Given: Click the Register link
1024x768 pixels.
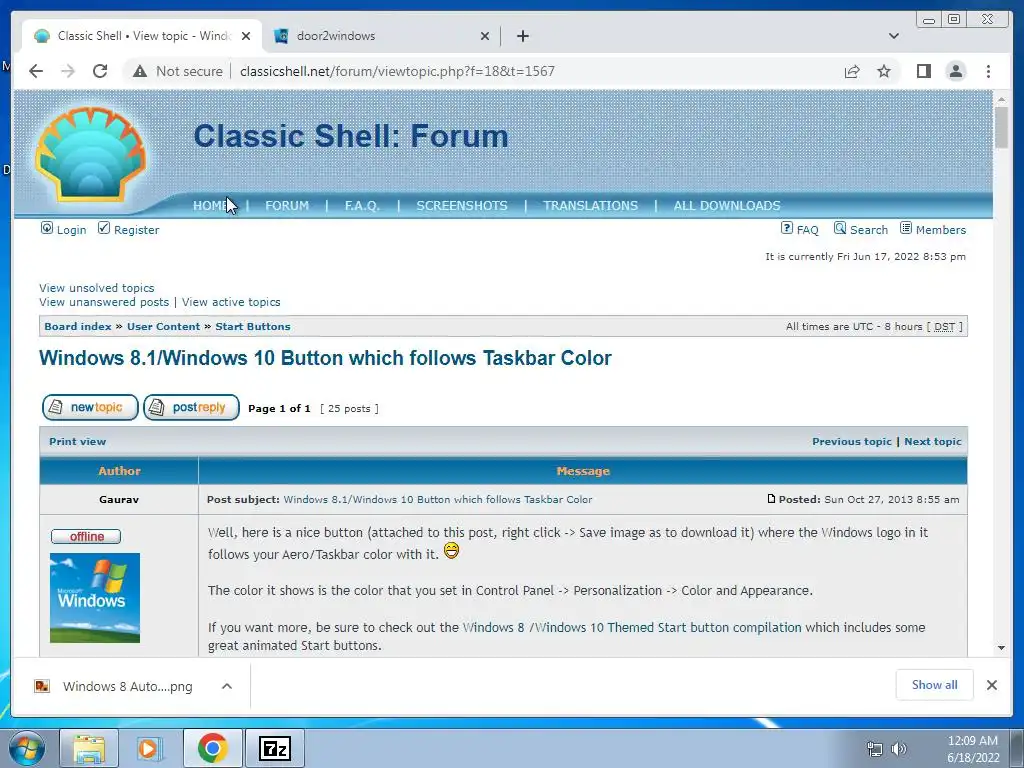Looking at the screenshot, I should click(x=136, y=230).
